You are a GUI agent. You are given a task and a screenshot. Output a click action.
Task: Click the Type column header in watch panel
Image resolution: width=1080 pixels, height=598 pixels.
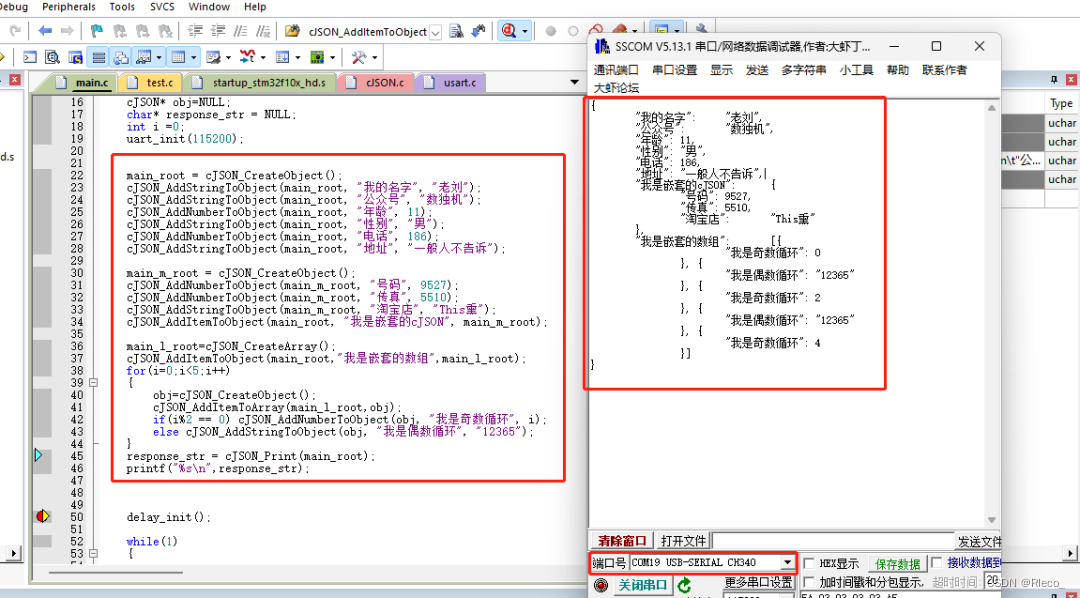(x=1061, y=103)
